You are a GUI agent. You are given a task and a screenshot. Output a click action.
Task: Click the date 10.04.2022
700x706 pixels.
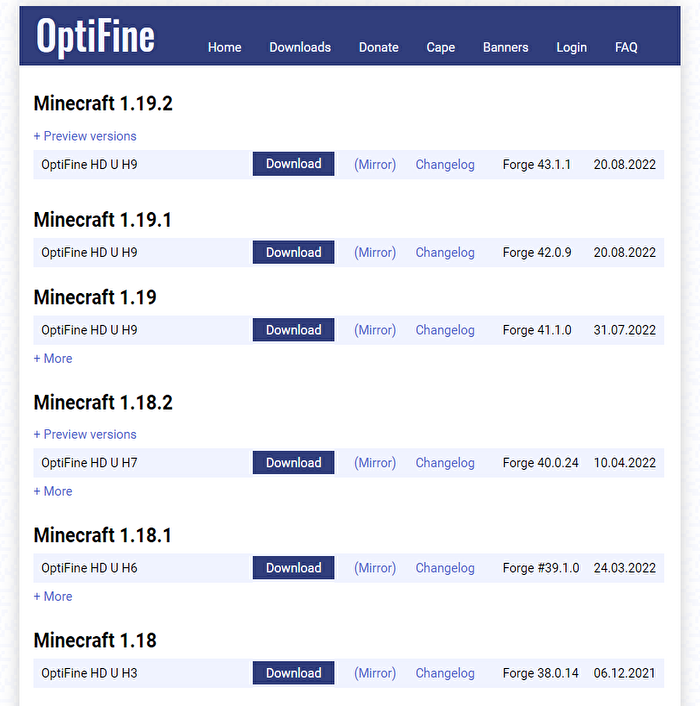coord(624,462)
